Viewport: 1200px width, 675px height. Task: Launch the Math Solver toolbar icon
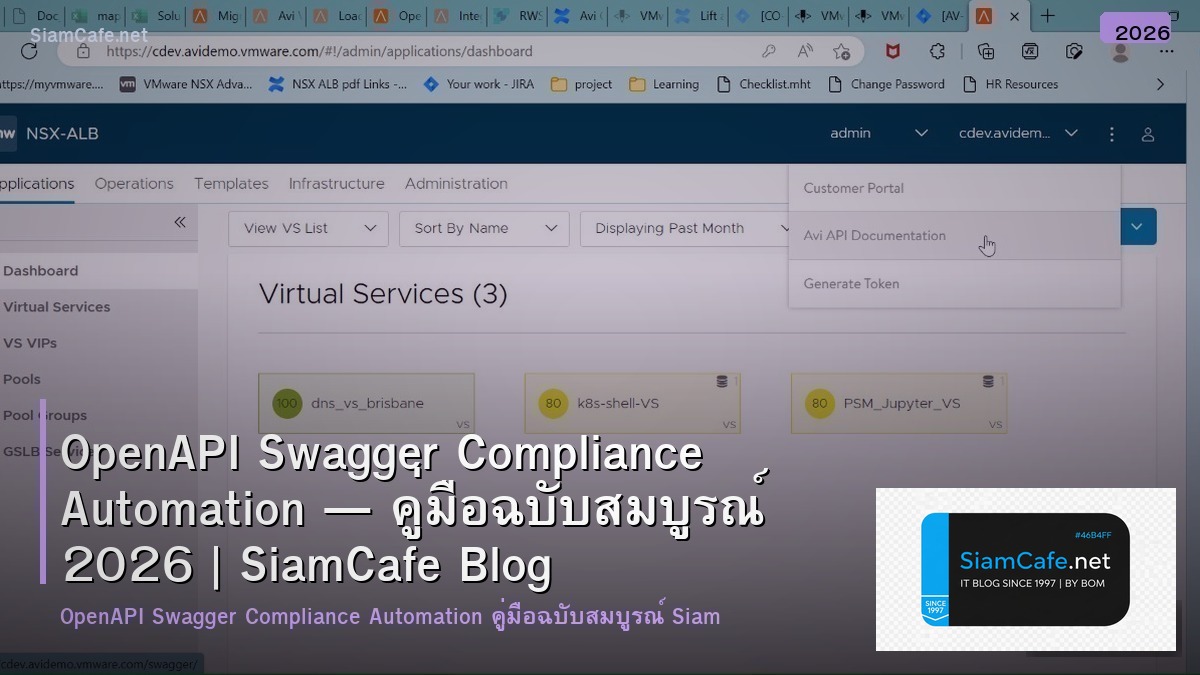[x=1030, y=51]
